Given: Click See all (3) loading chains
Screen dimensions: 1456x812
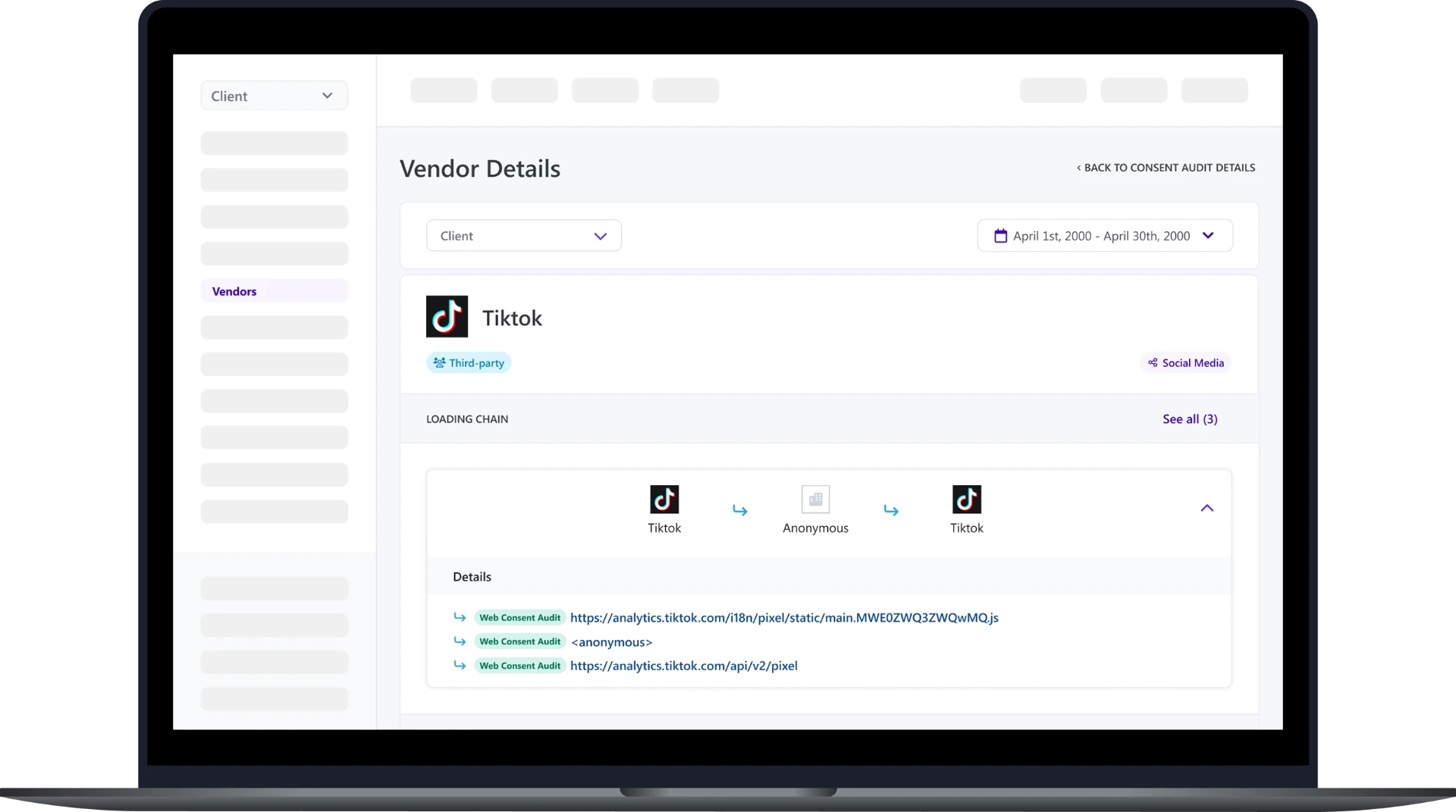Looking at the screenshot, I should tap(1190, 419).
